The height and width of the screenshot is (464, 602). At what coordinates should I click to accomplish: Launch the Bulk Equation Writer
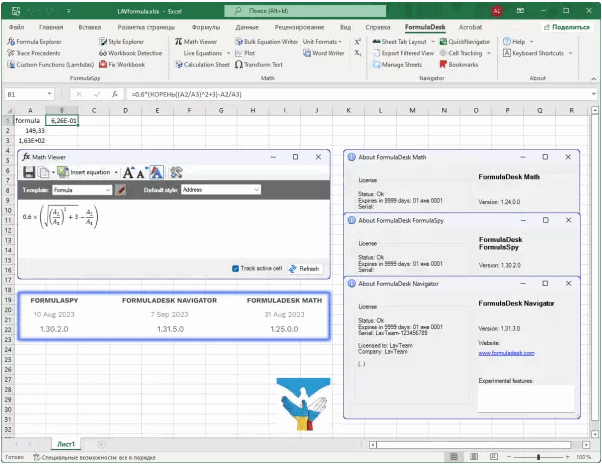(266, 41)
